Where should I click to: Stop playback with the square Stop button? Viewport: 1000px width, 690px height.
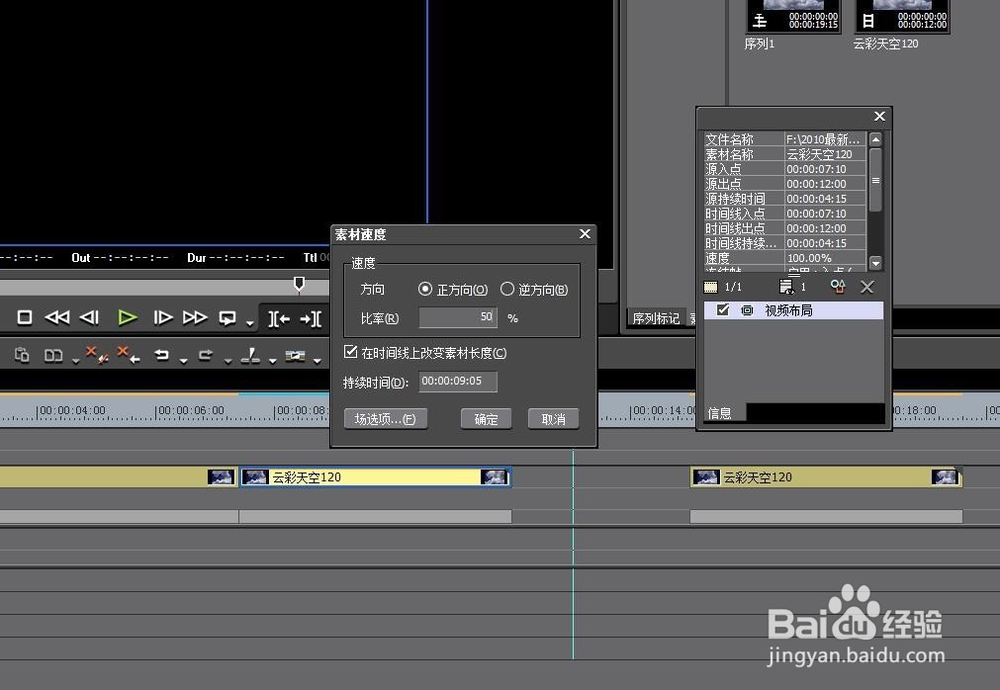(x=24, y=317)
